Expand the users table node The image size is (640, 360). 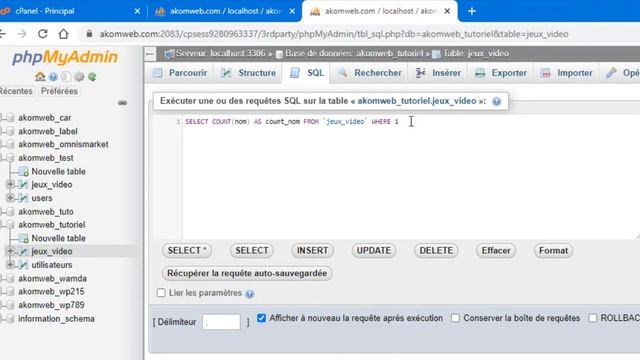tap(10, 198)
